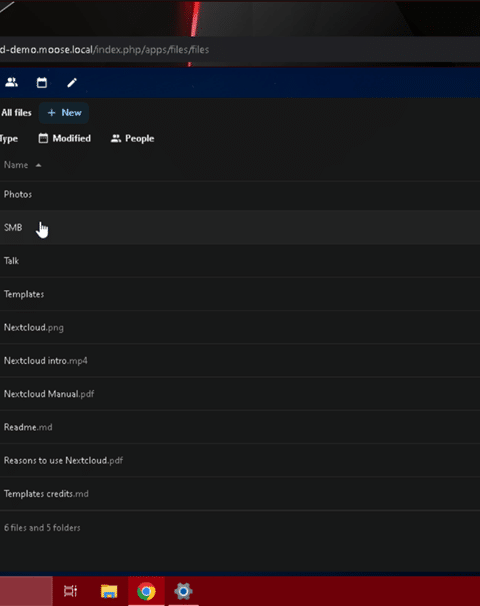
Task: Click the All files breadcrumb
Action: tap(16, 113)
